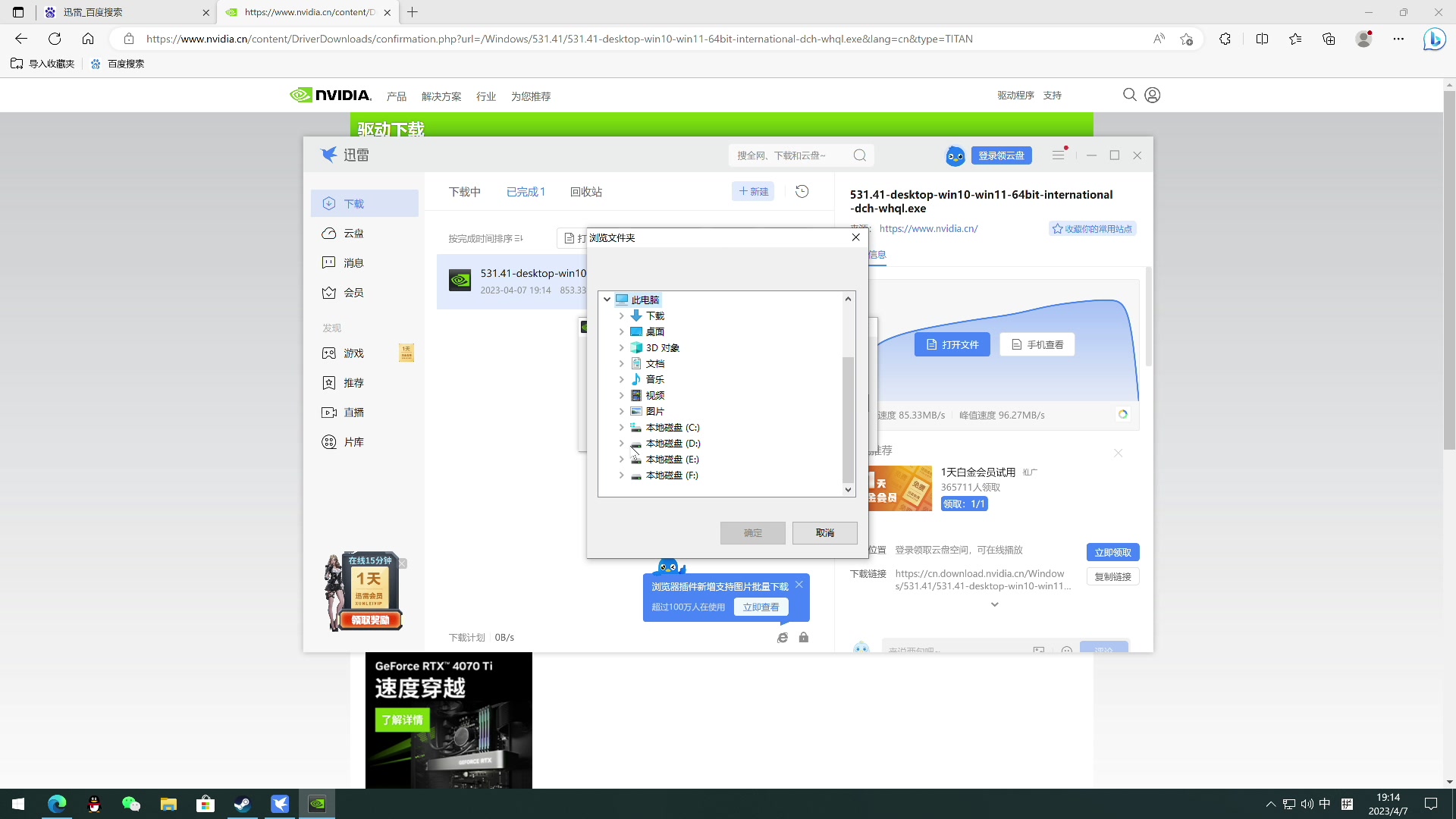
Task: Click 立即查看 in browser plugin popup
Action: pos(761,607)
